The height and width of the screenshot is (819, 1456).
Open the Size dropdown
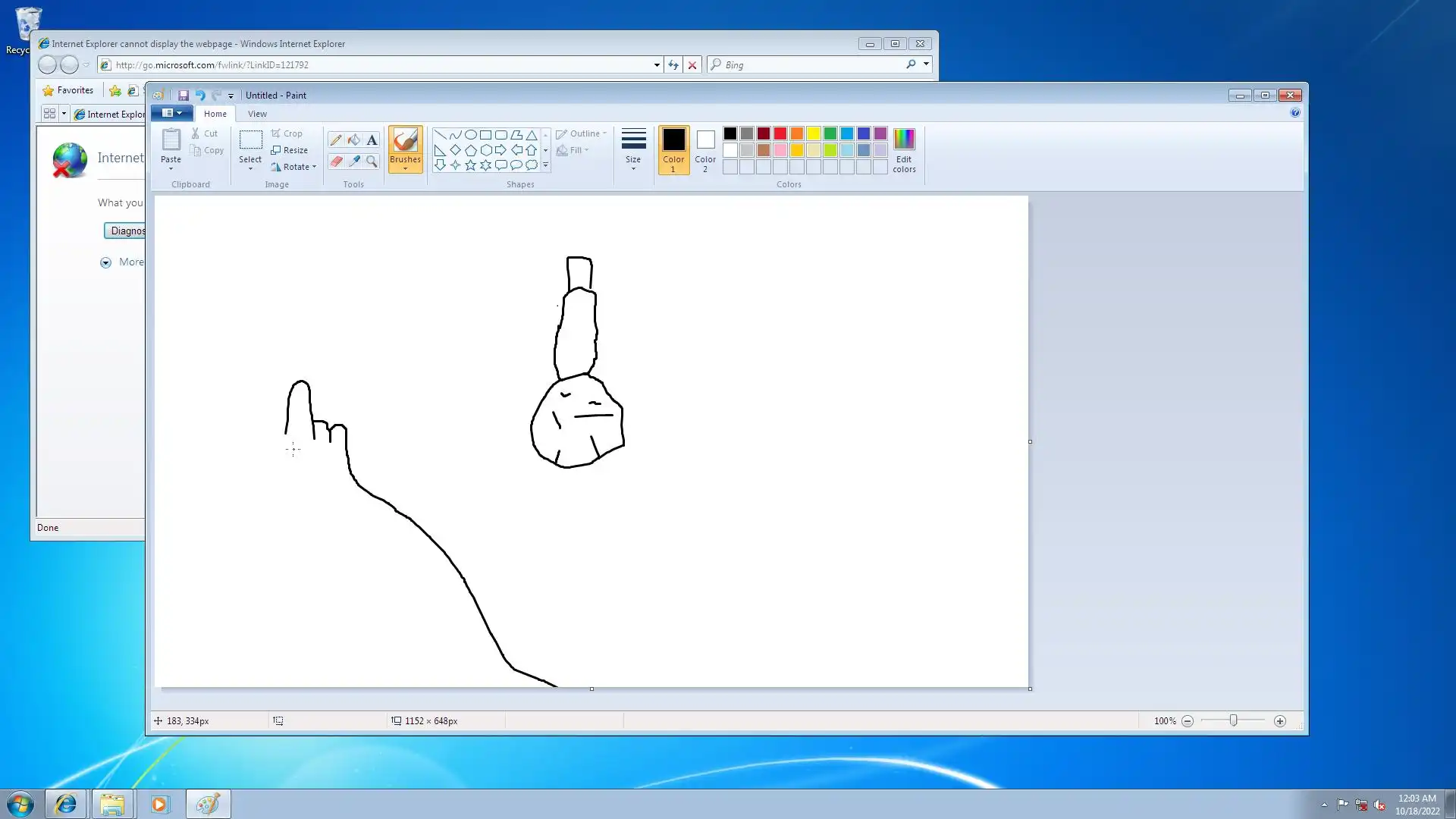[633, 149]
